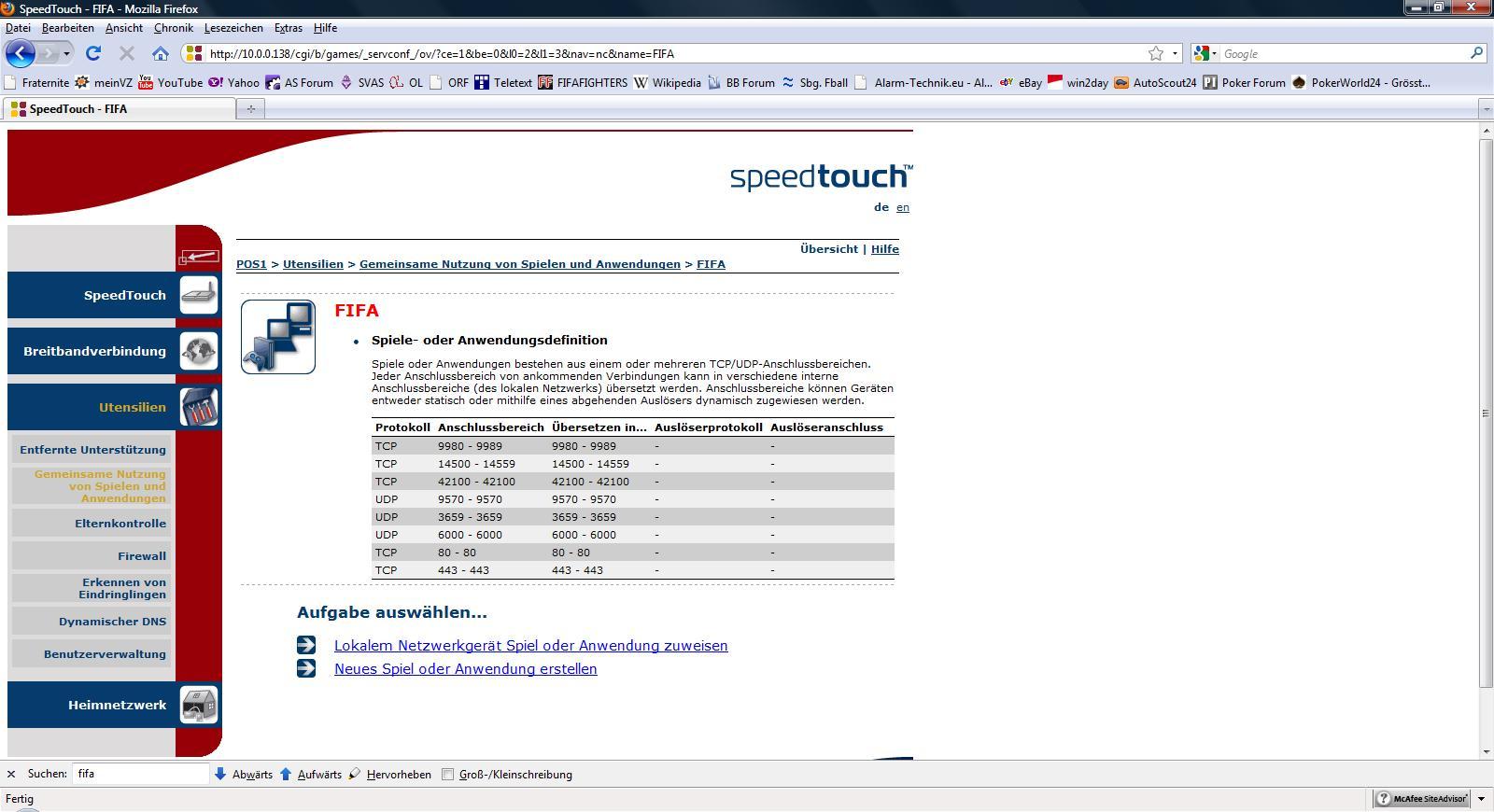
Task: Switch page language to en
Action: tap(902, 207)
